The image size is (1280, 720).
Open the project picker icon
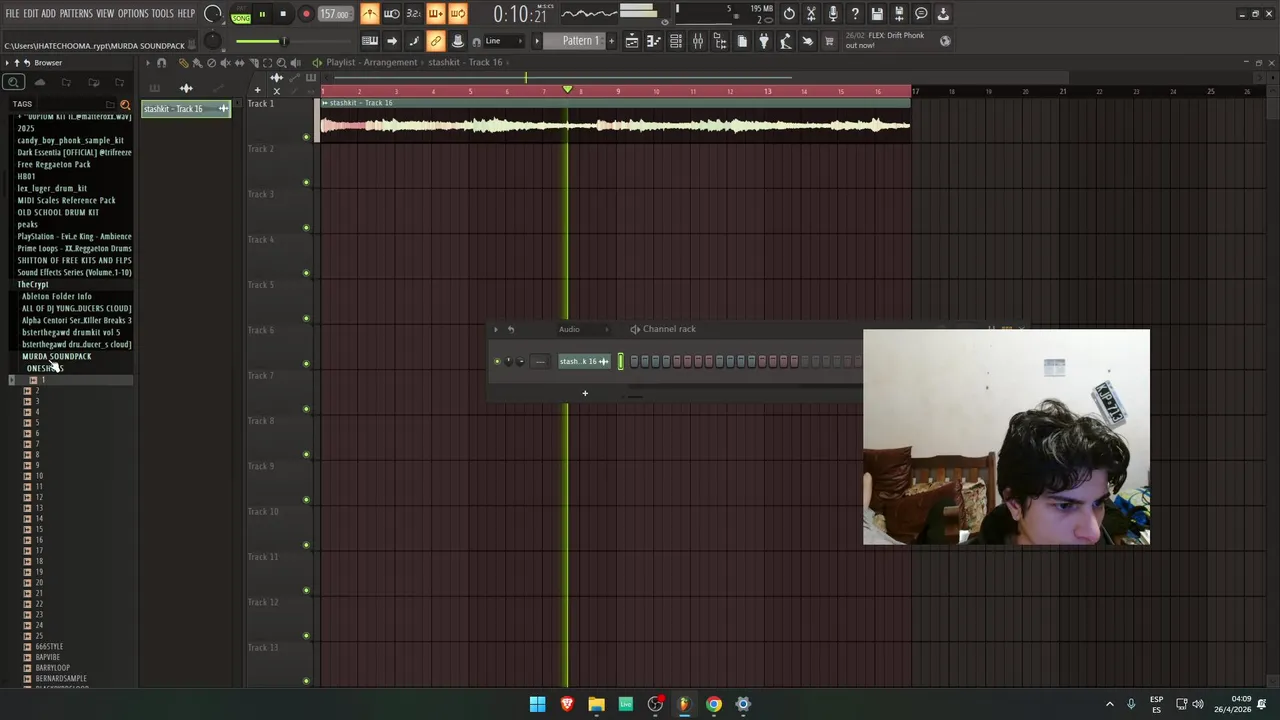[x=742, y=41]
